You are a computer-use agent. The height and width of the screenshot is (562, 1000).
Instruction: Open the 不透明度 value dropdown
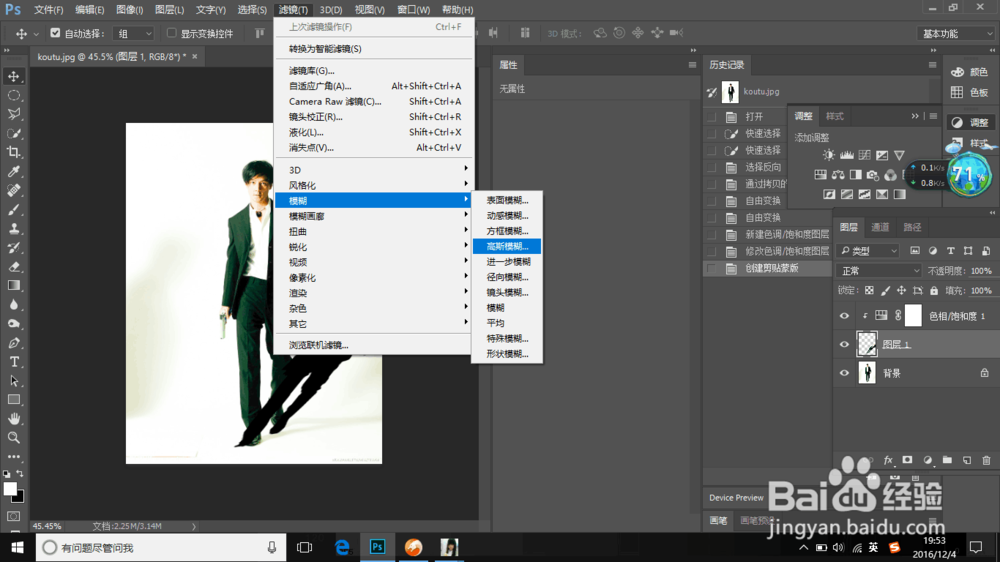[x=982, y=271]
